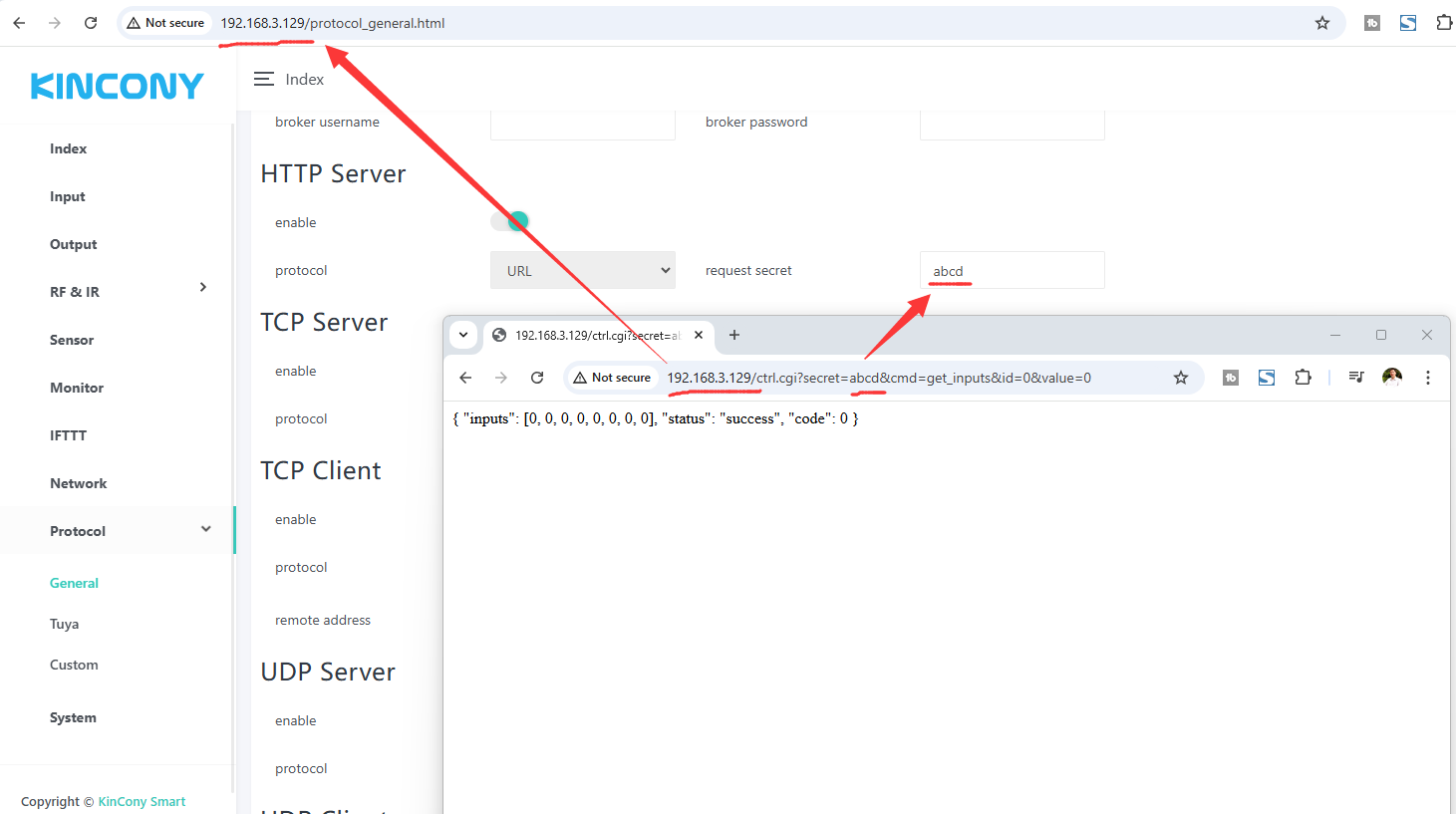Select Tuya under Protocol menu
The height and width of the screenshot is (814, 1456).
[65, 624]
